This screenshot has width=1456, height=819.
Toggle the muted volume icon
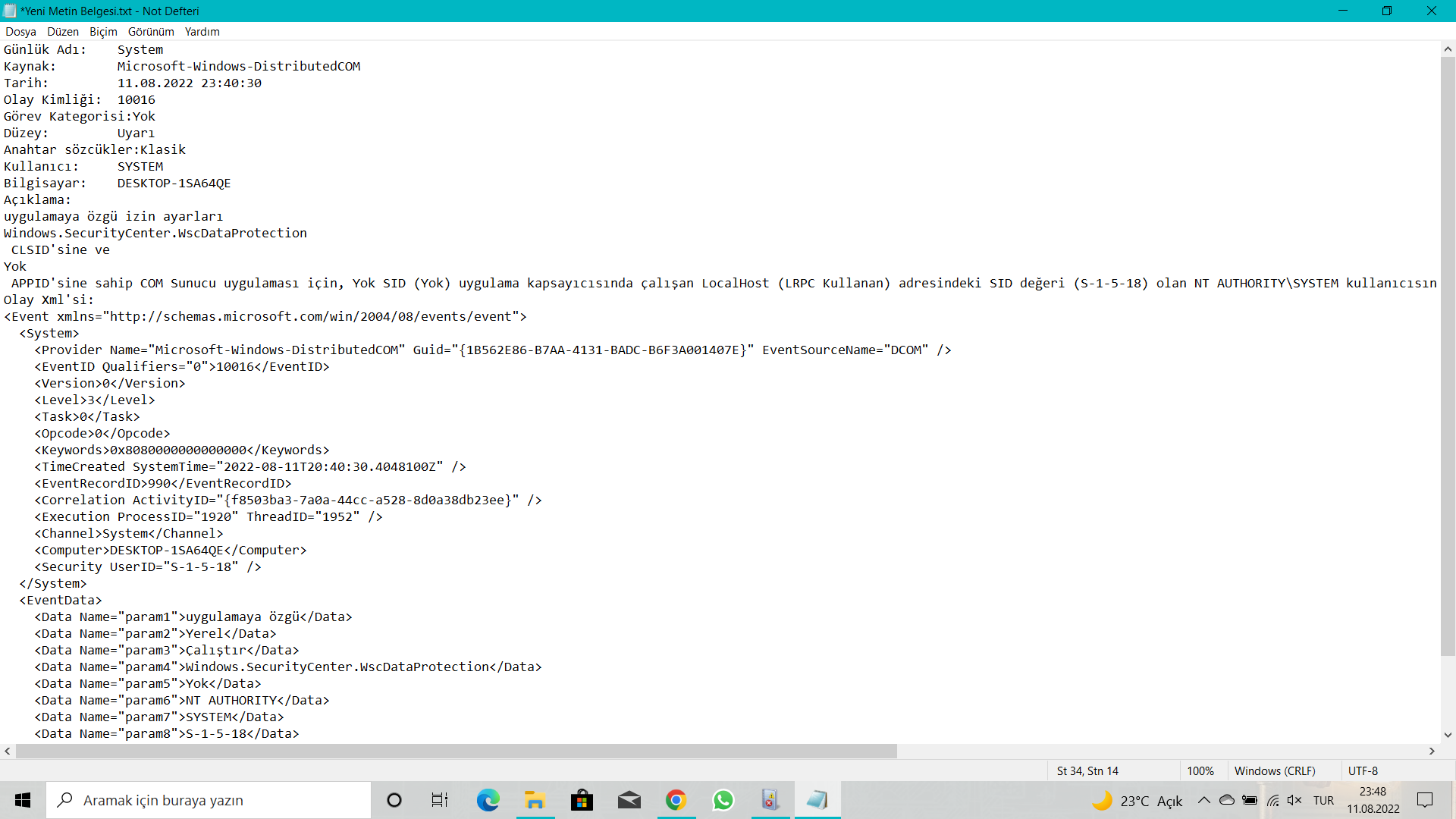click(1294, 800)
